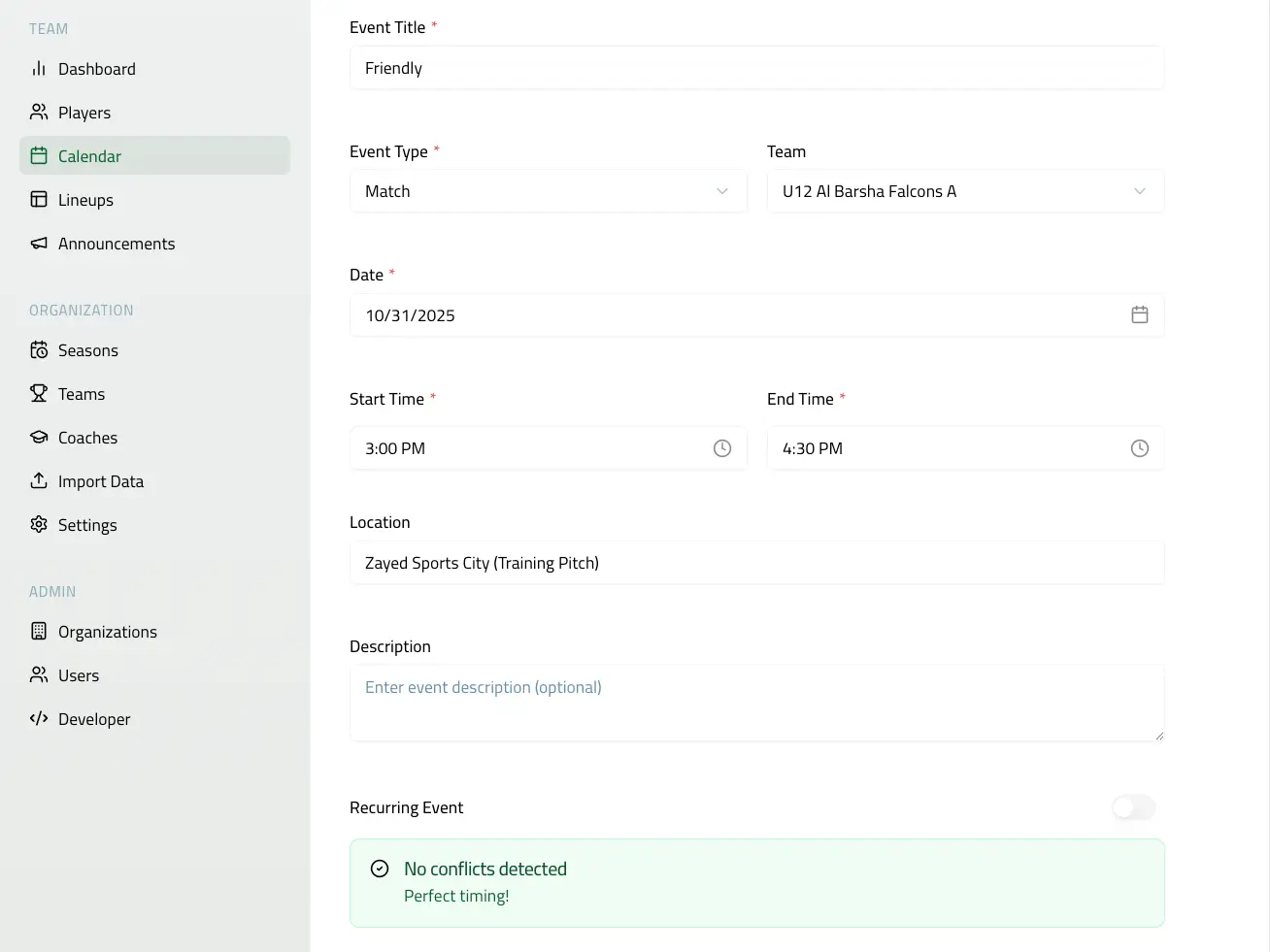The image size is (1270, 952).
Task: Open Import Data page
Action: point(100,481)
